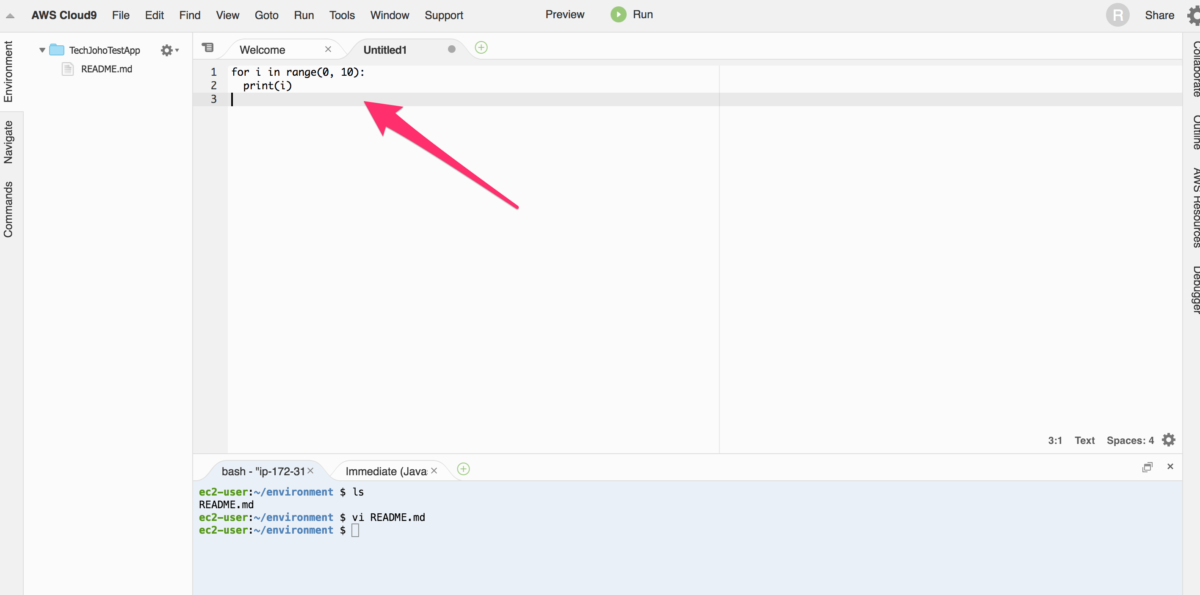Change syntax mode from Text

point(1084,440)
